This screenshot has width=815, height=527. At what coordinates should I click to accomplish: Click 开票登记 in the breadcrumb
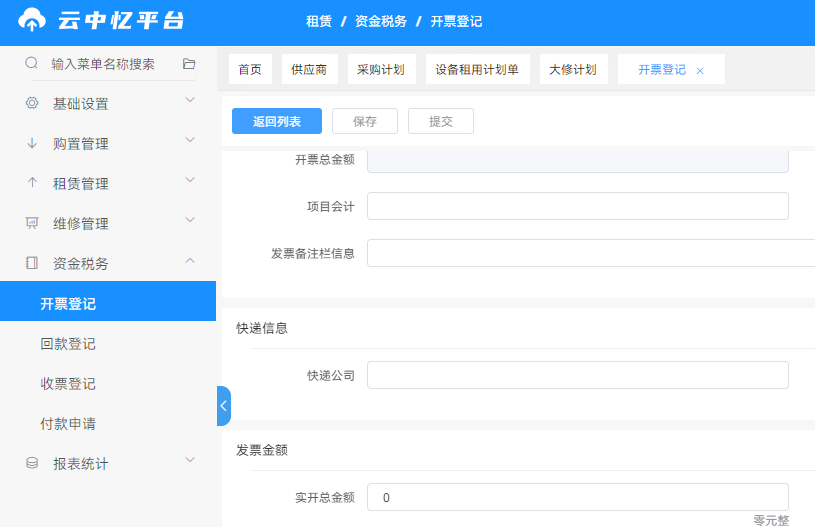[456, 21]
